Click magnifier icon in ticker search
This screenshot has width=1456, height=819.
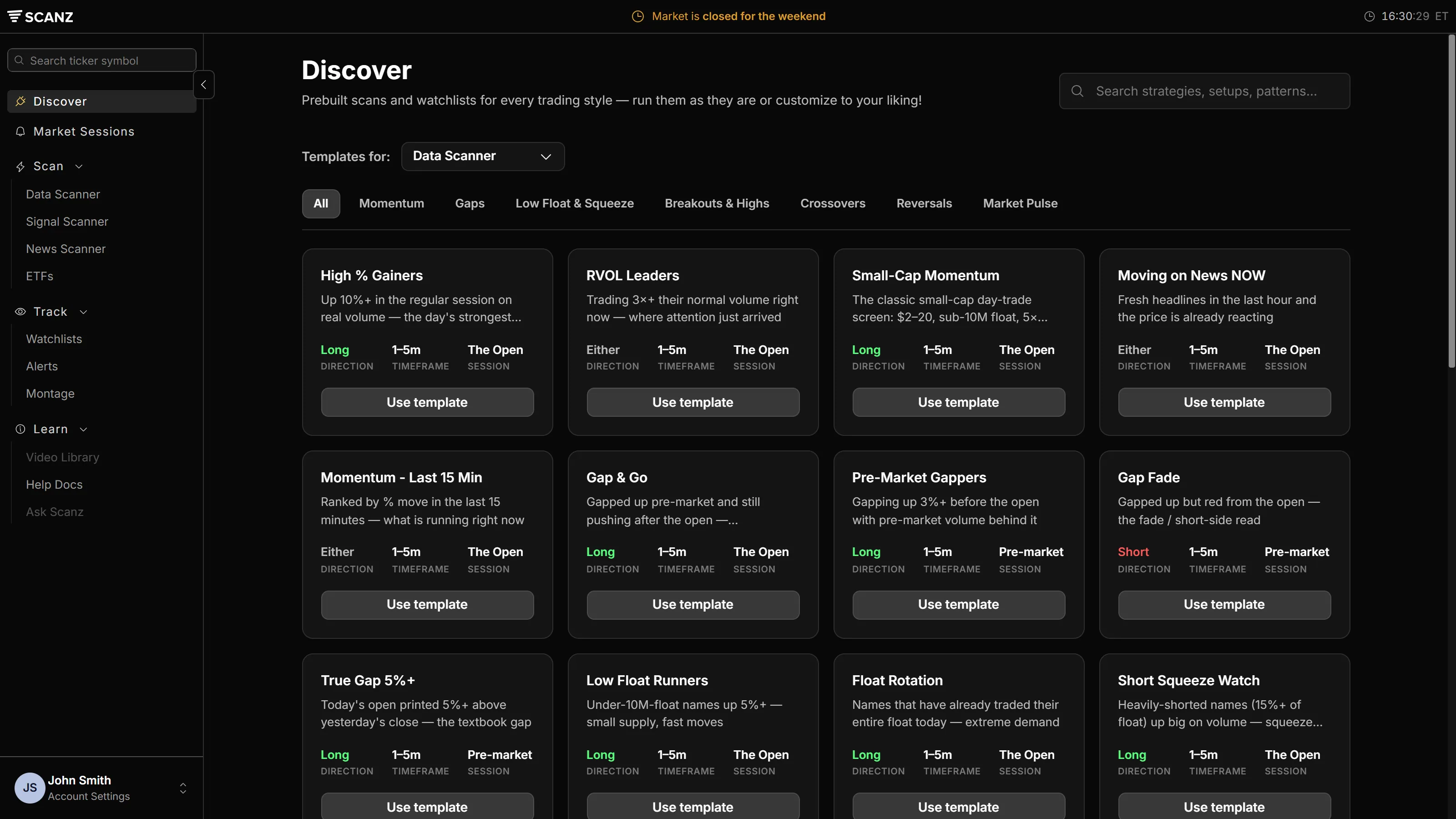(19, 60)
